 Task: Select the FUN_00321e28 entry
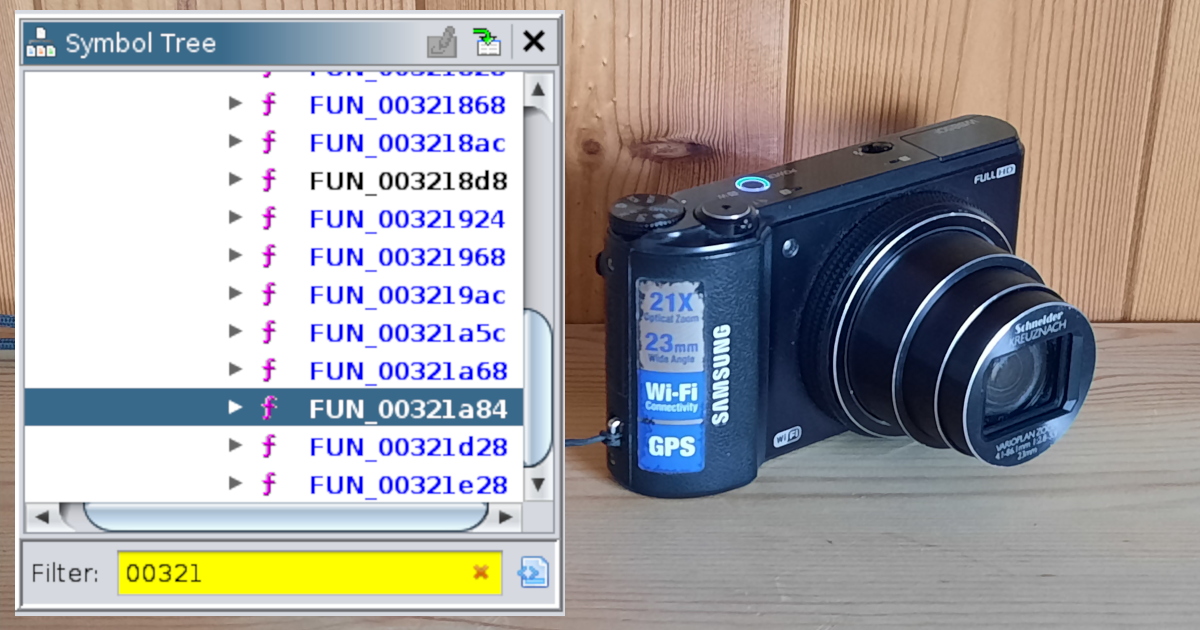407,485
